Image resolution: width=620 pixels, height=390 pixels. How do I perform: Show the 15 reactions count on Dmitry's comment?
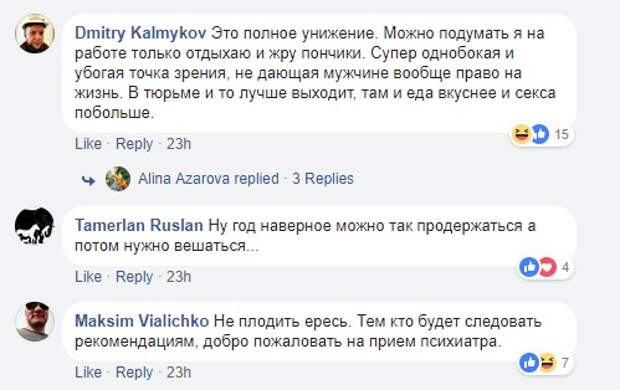(x=561, y=134)
